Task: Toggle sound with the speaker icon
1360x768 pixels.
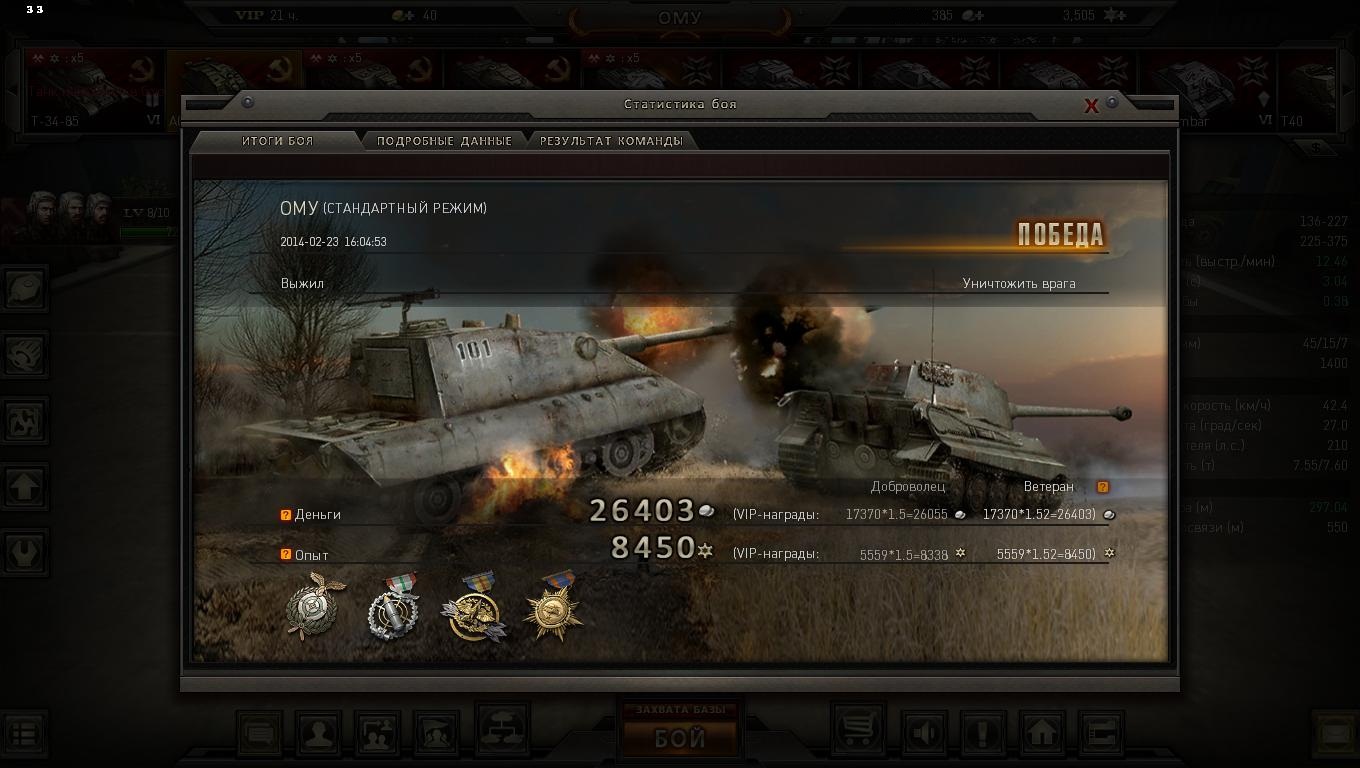Action: [x=925, y=734]
